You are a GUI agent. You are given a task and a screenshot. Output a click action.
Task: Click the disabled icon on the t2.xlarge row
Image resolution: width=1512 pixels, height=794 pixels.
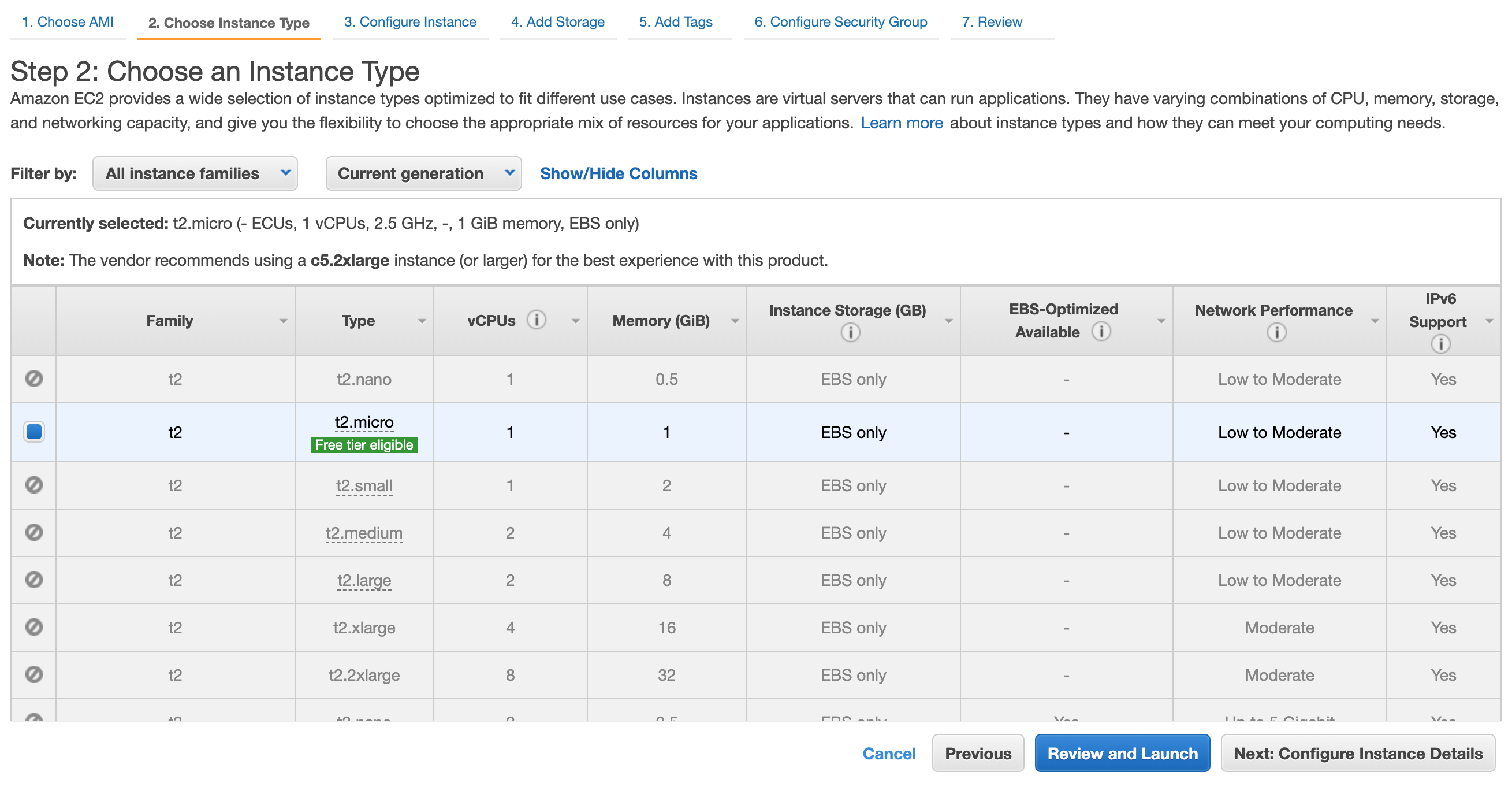click(x=33, y=627)
